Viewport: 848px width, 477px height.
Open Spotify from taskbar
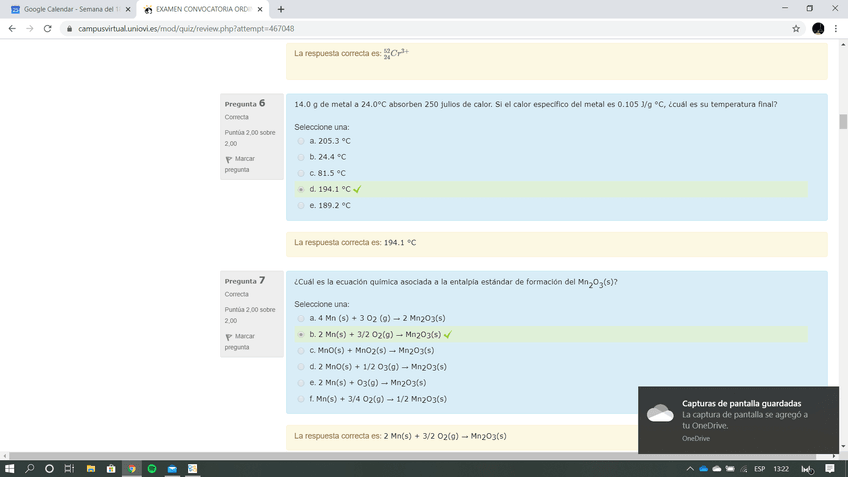pyautogui.click(x=152, y=468)
